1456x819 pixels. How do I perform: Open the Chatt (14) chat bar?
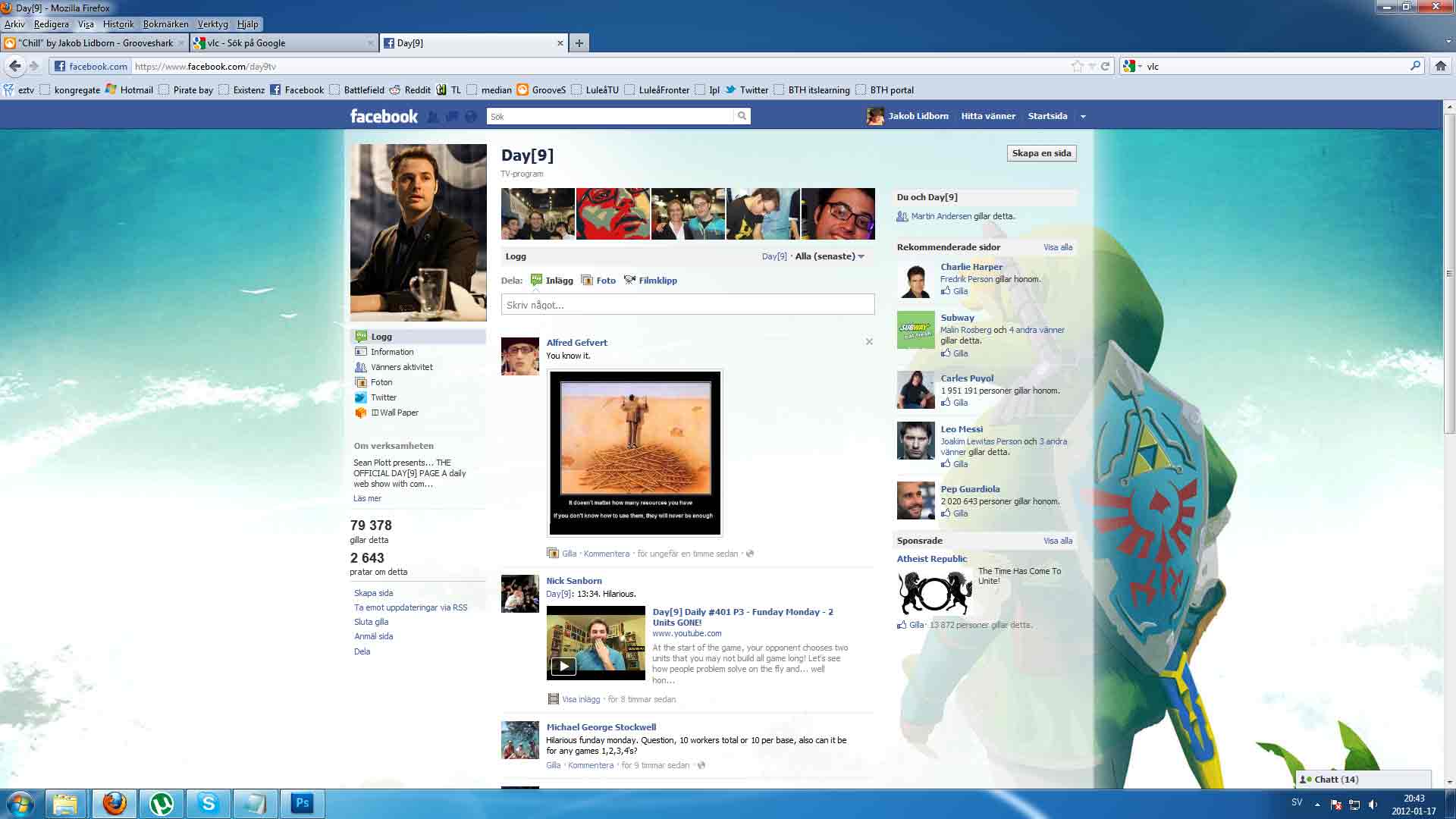(1363, 779)
